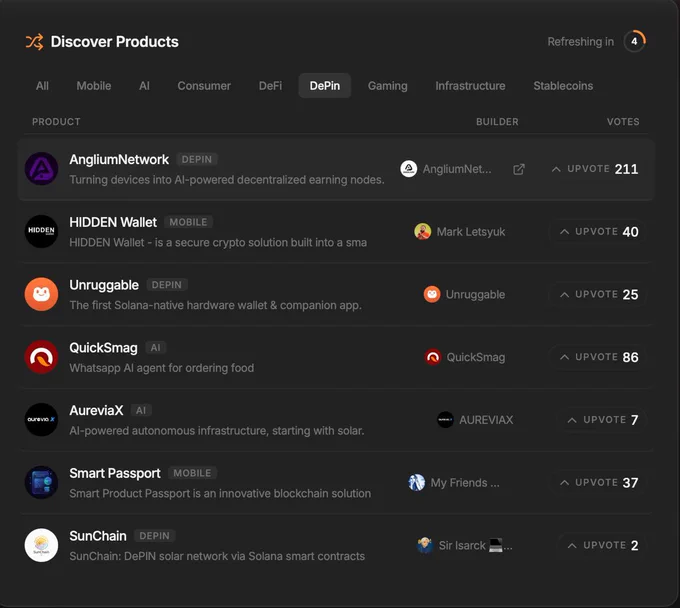Click Mark Letsyuk's builder avatar
This screenshot has height=608, width=680.
tap(422, 232)
